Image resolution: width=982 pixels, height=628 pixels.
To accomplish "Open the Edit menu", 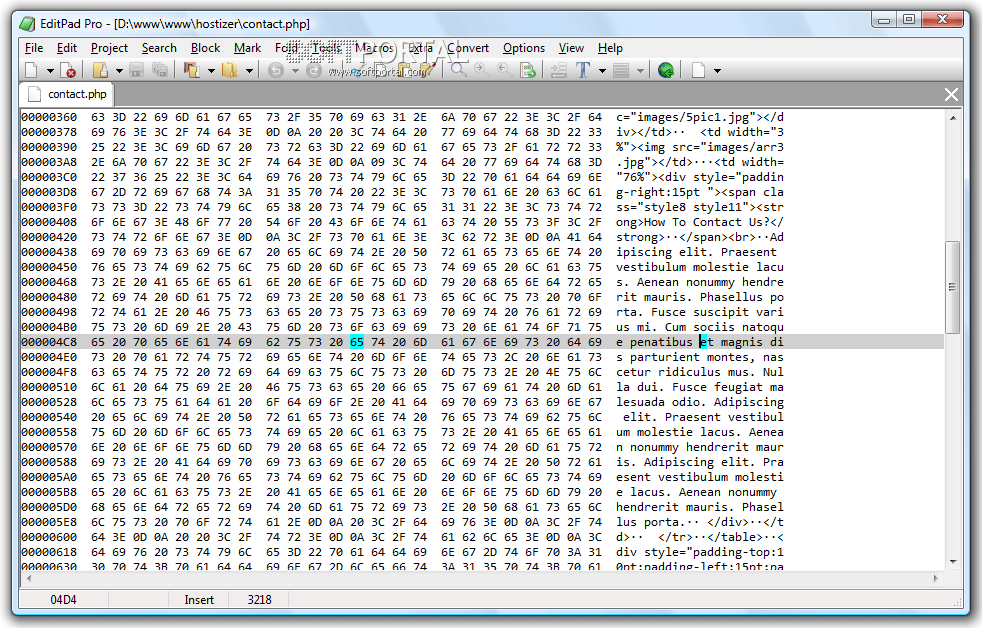I will click(x=66, y=48).
